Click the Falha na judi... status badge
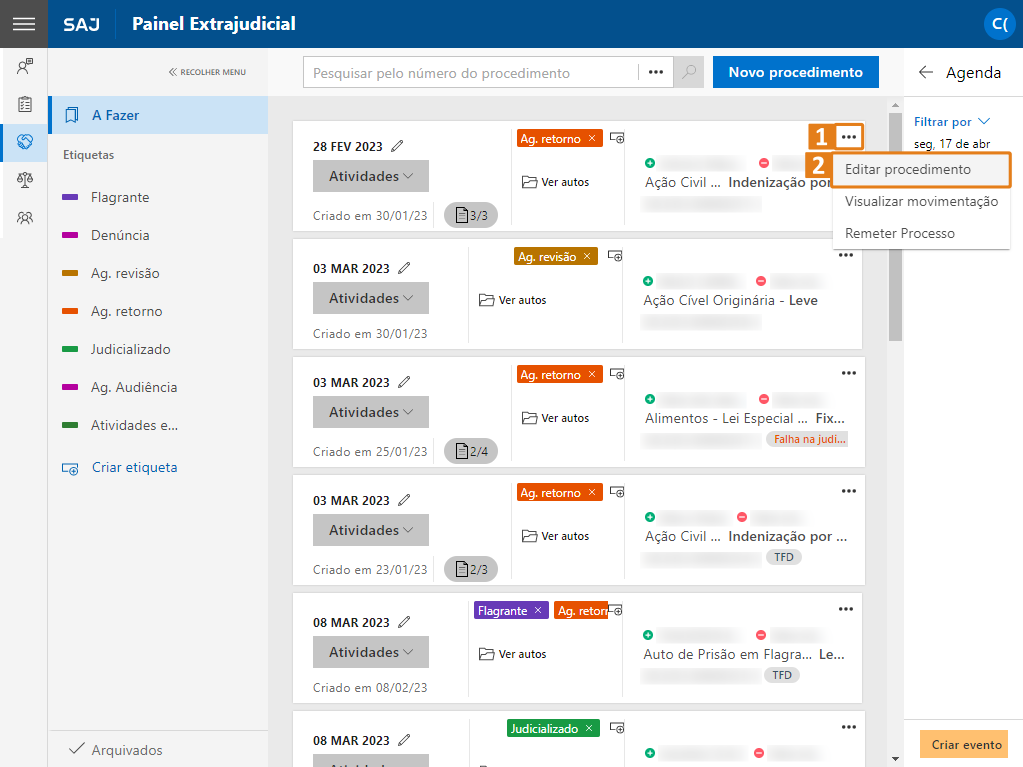Screen dimensions: 1023x767 (809, 440)
